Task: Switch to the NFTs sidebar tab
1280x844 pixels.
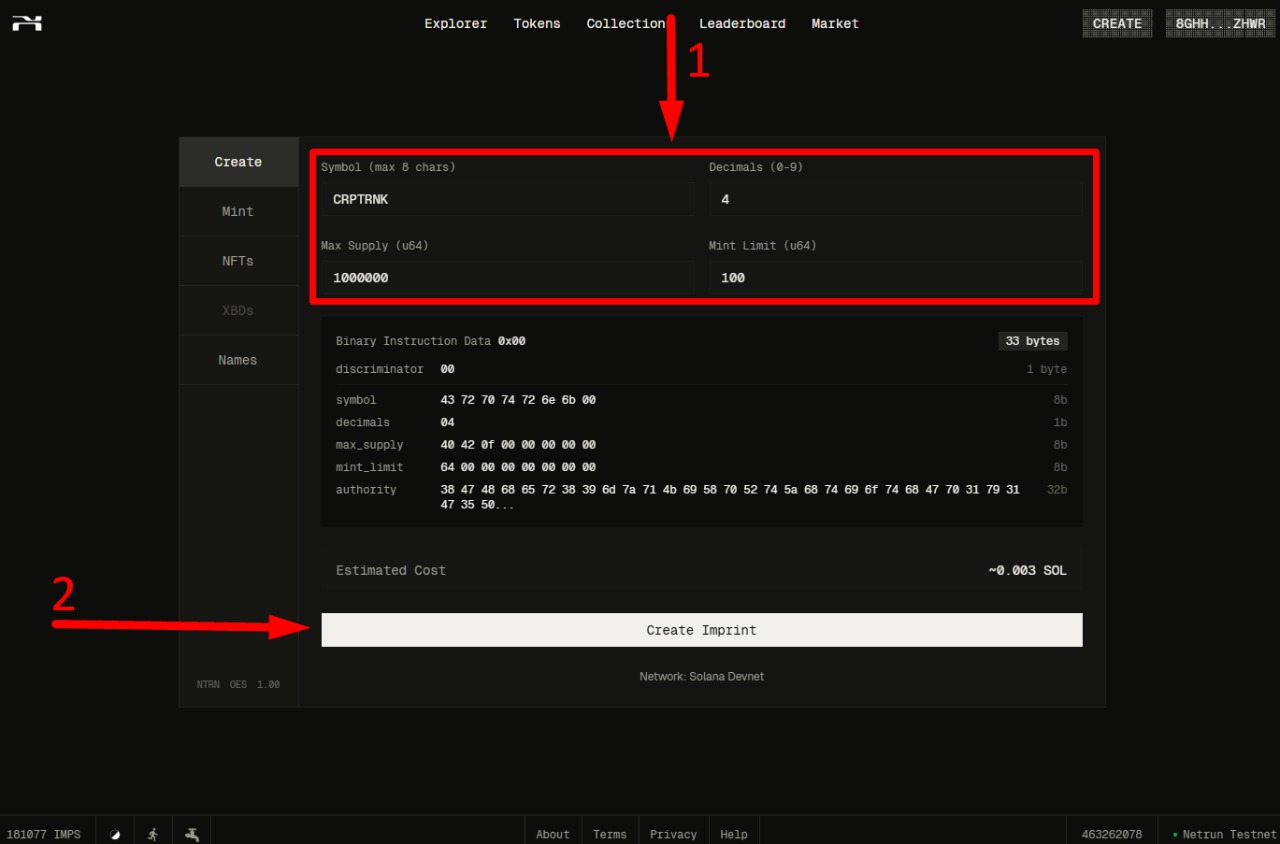Action: pos(238,261)
